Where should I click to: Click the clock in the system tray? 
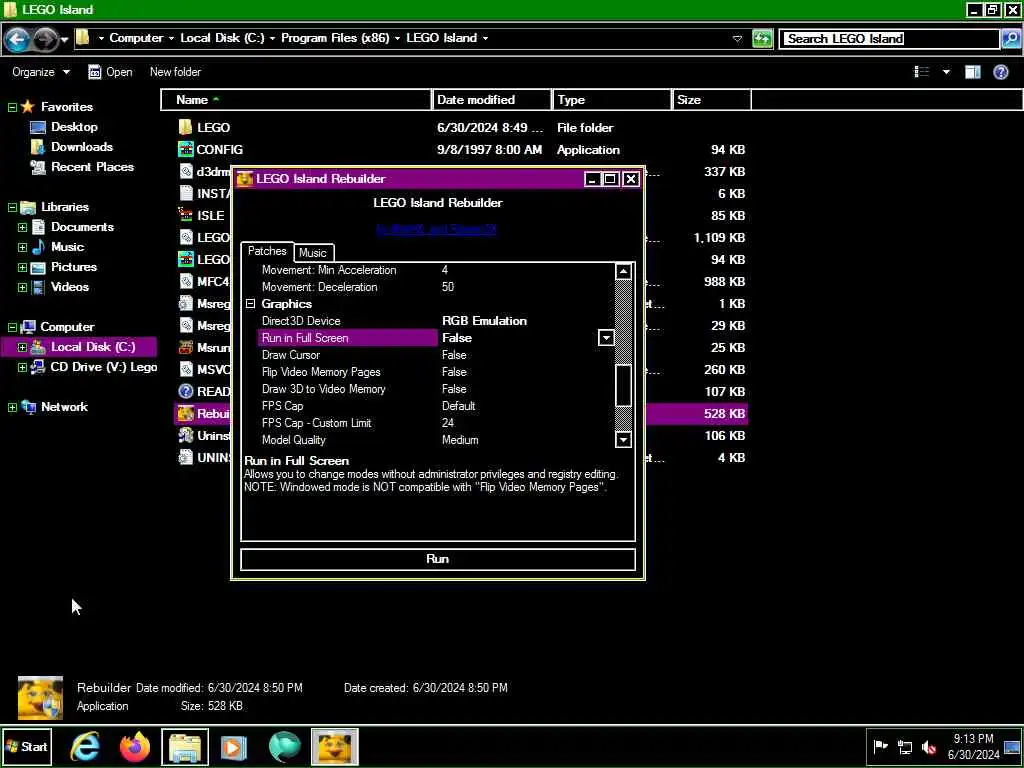[973, 746]
